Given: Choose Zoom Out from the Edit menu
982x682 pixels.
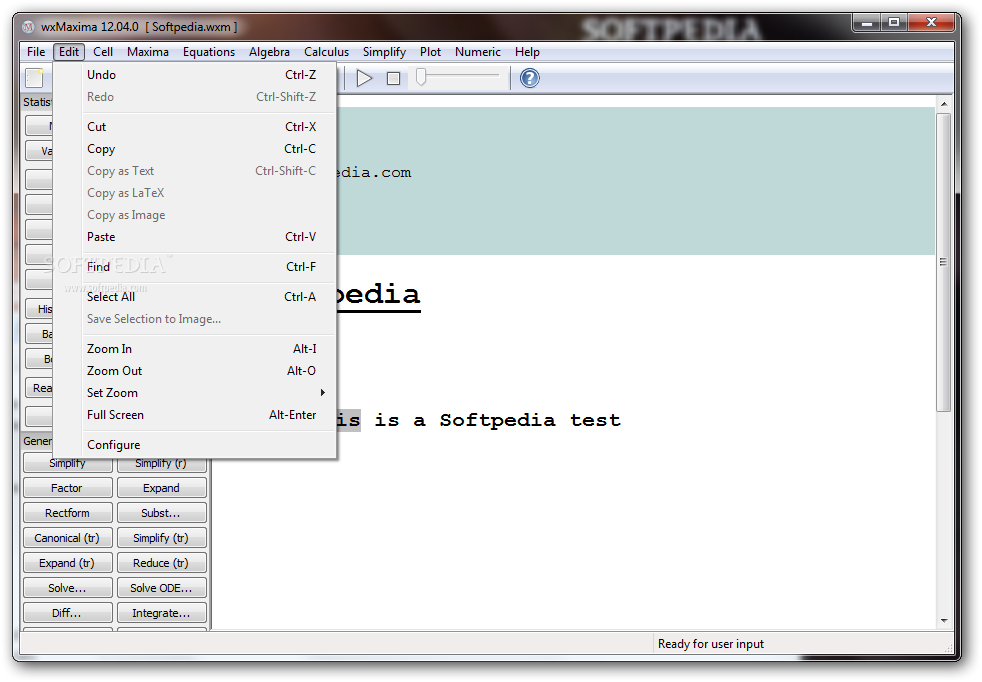Looking at the screenshot, I should point(195,371).
